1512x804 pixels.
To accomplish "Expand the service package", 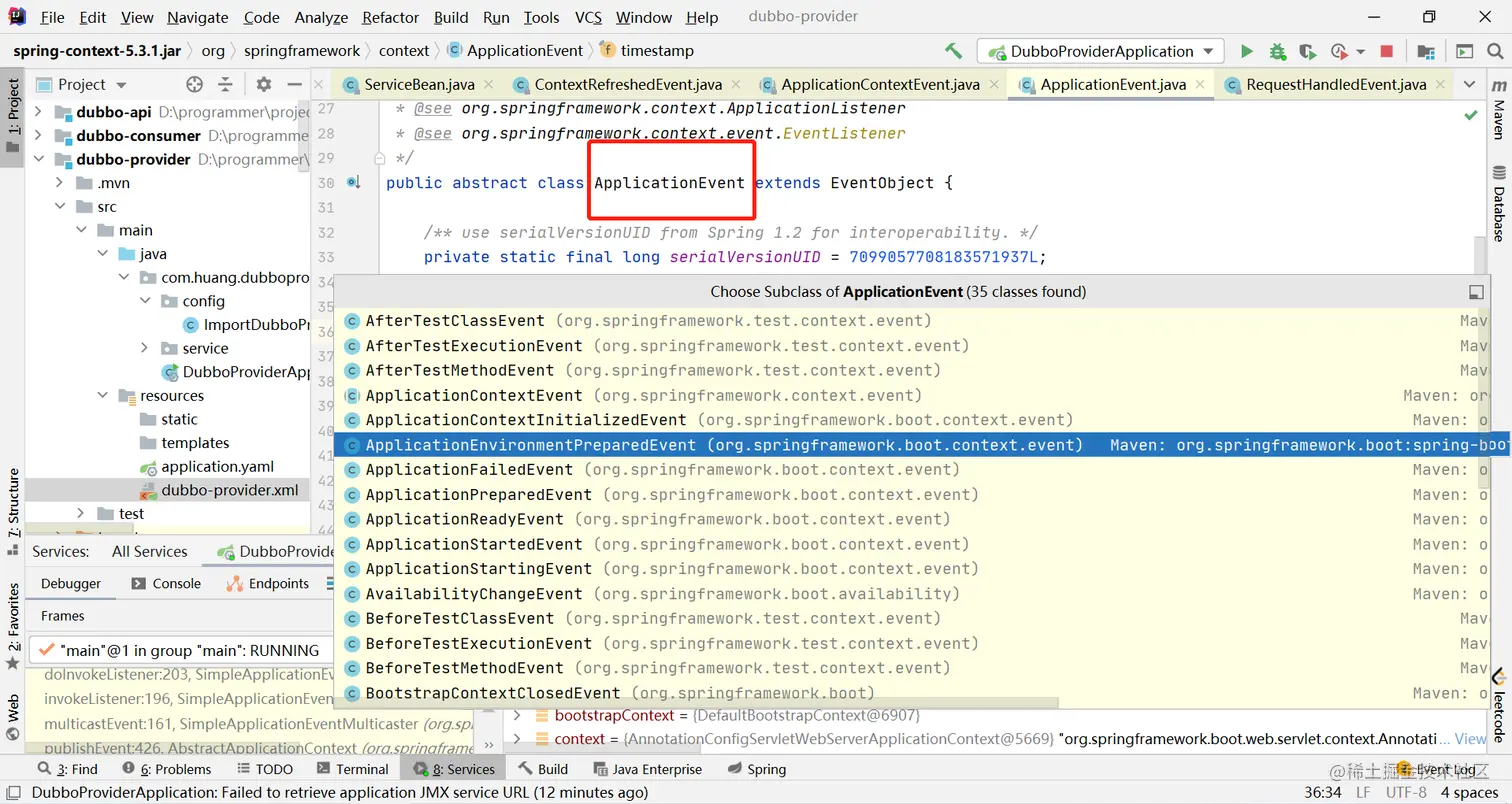I will (x=146, y=348).
